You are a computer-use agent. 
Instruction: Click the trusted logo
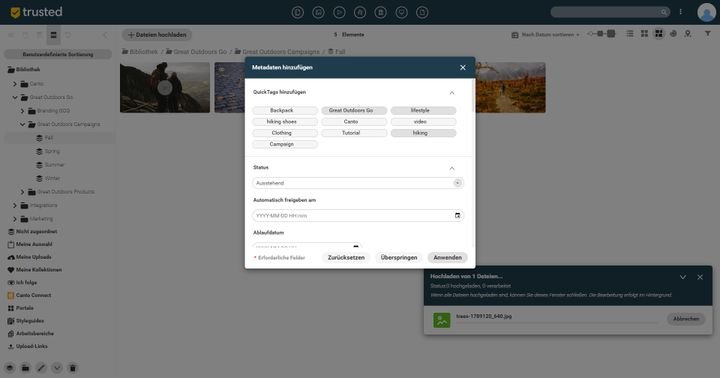(x=36, y=12)
